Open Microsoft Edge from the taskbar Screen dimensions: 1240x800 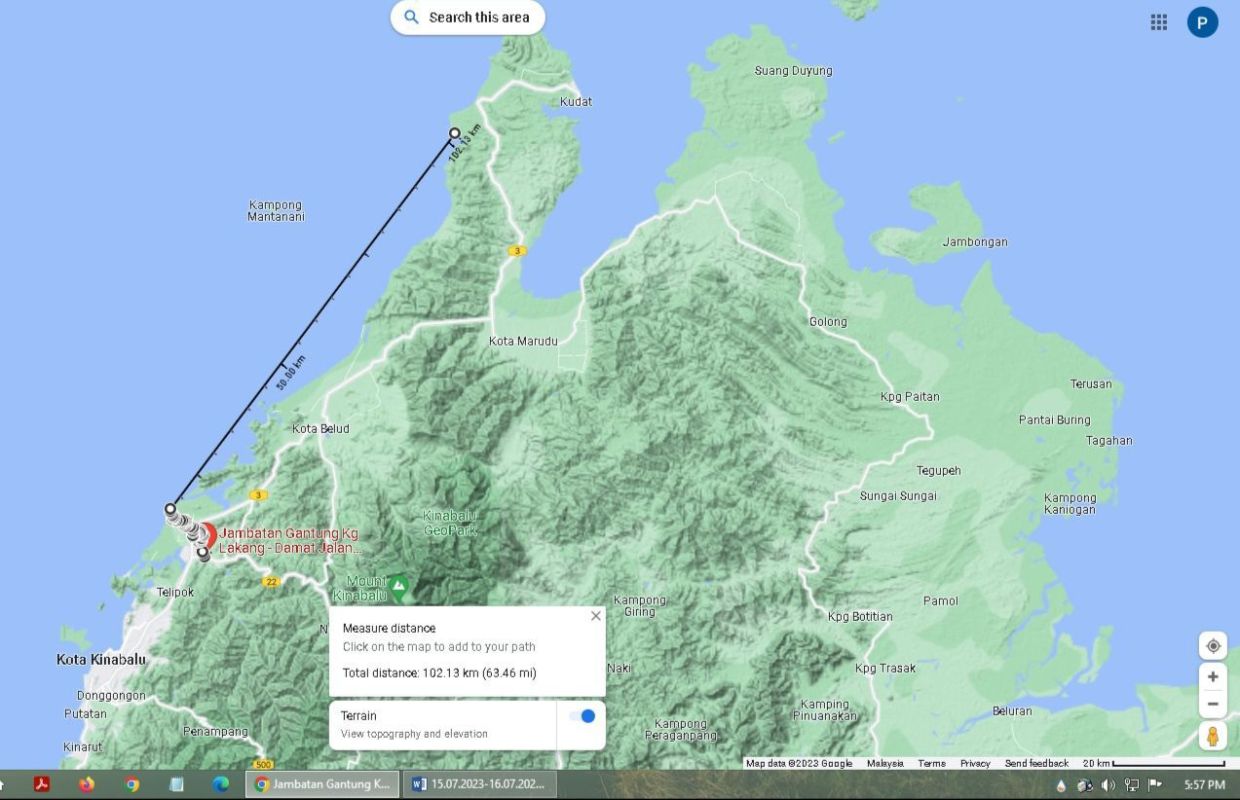click(x=221, y=784)
